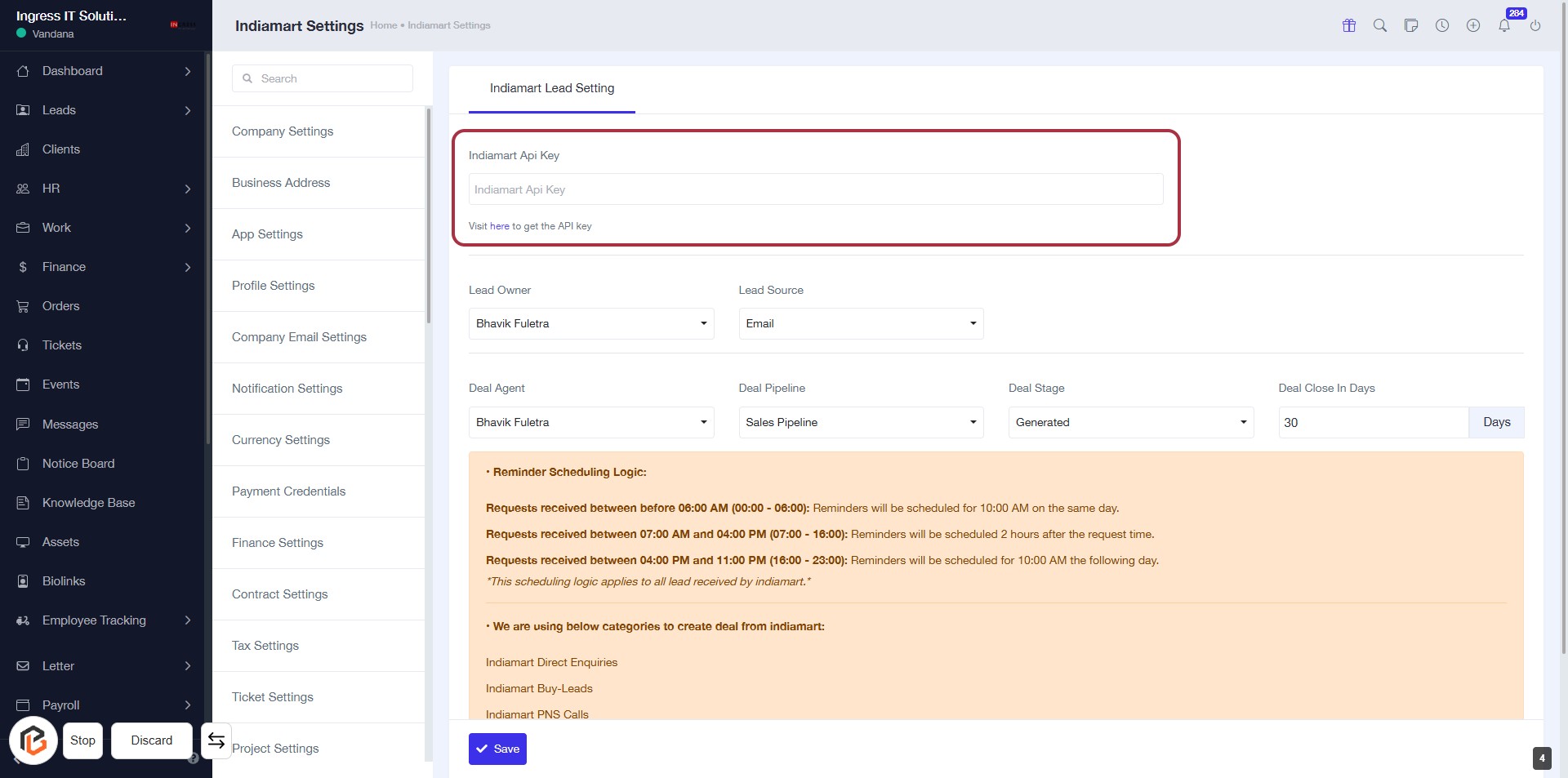This screenshot has height=778, width=1568.
Task: Expand the Deal Stage dropdown
Action: click(1130, 422)
